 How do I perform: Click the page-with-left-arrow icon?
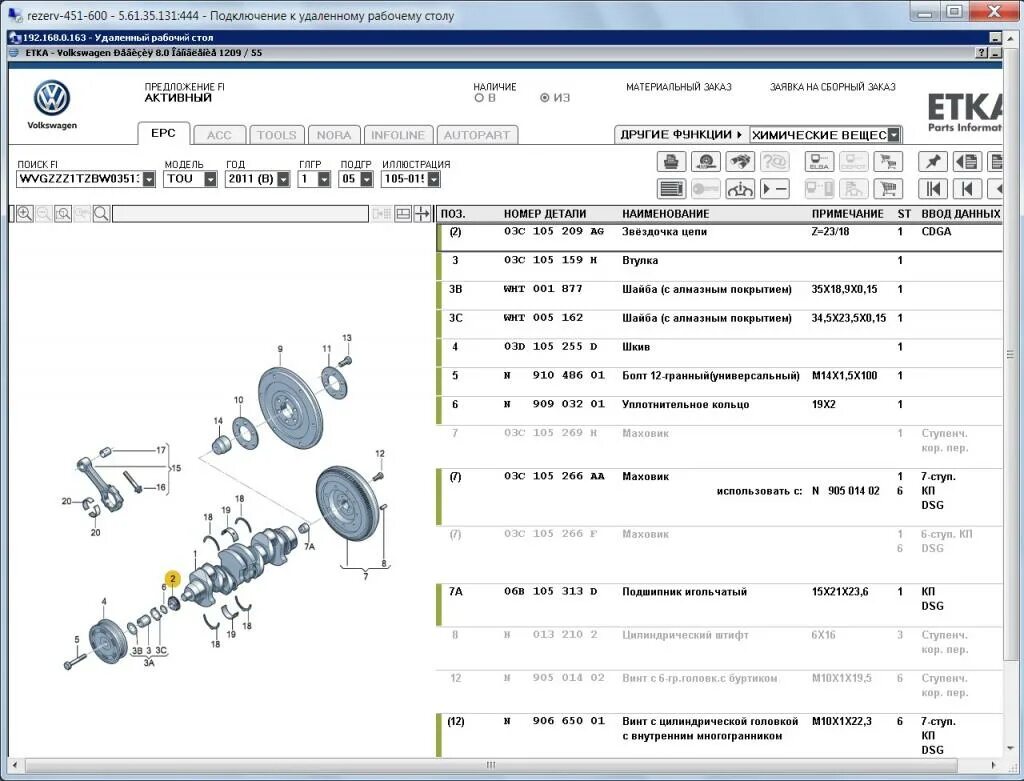967,161
